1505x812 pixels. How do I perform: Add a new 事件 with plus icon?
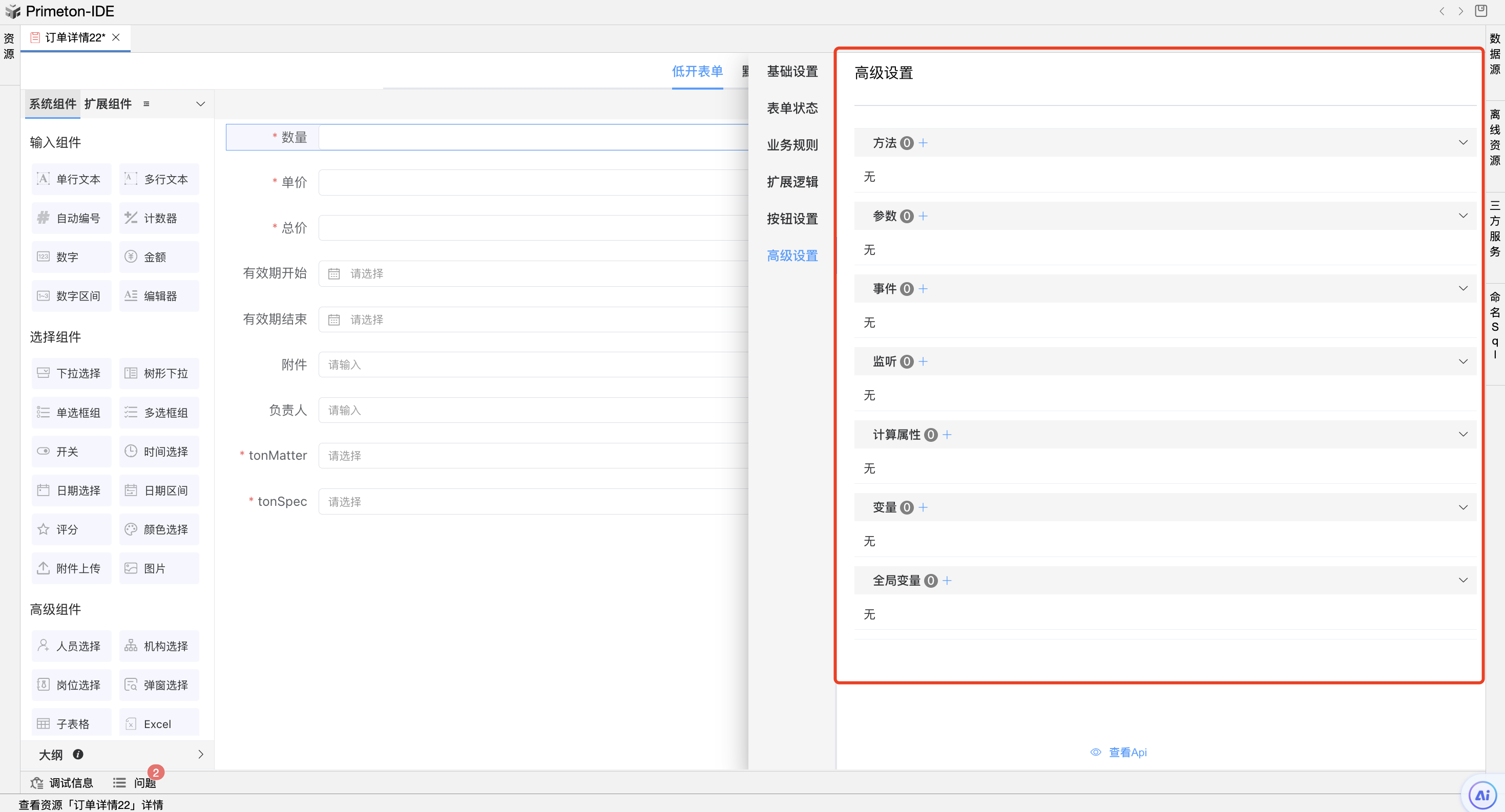(x=923, y=289)
